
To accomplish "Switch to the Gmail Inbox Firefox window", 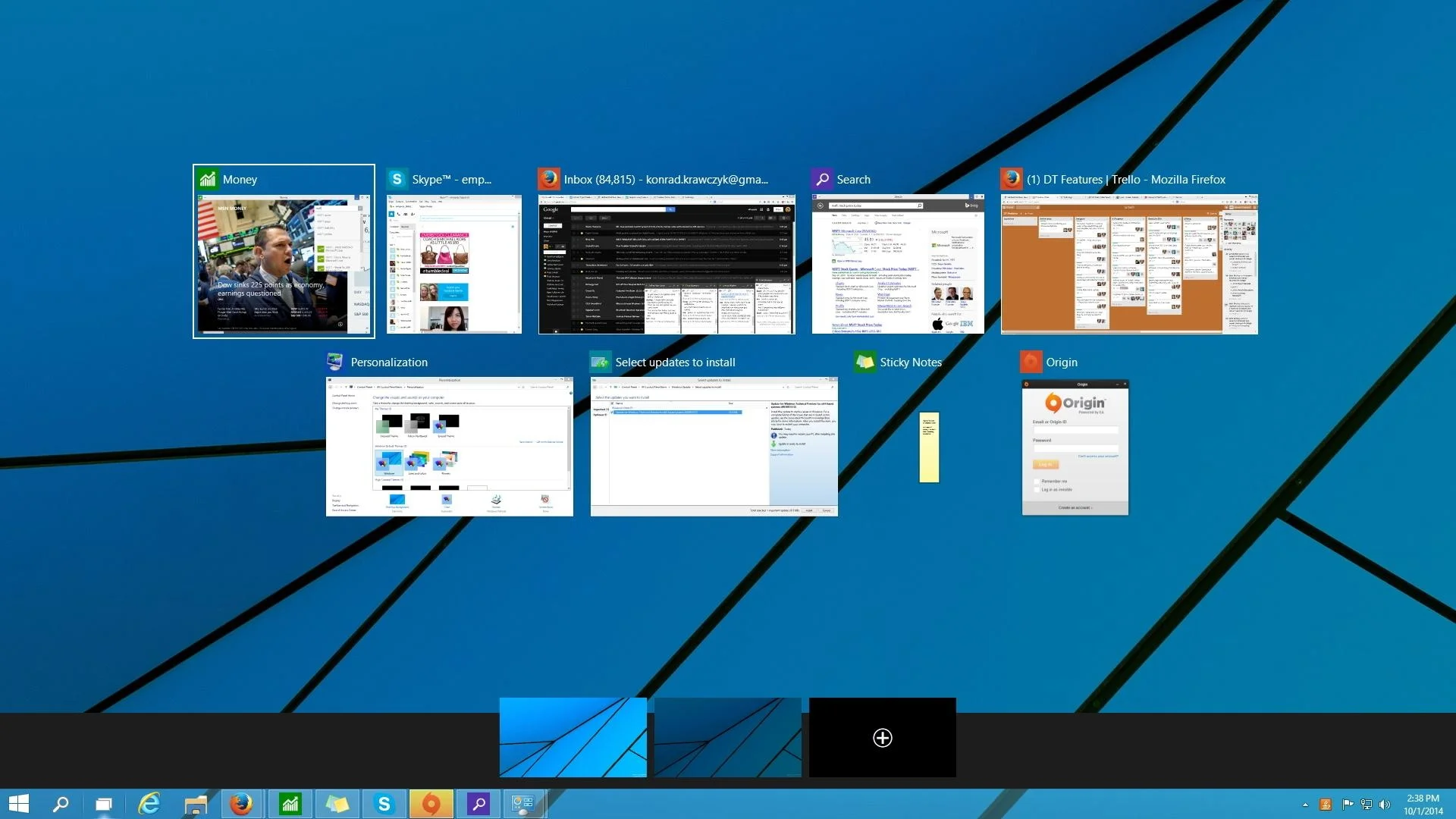I will 667,264.
